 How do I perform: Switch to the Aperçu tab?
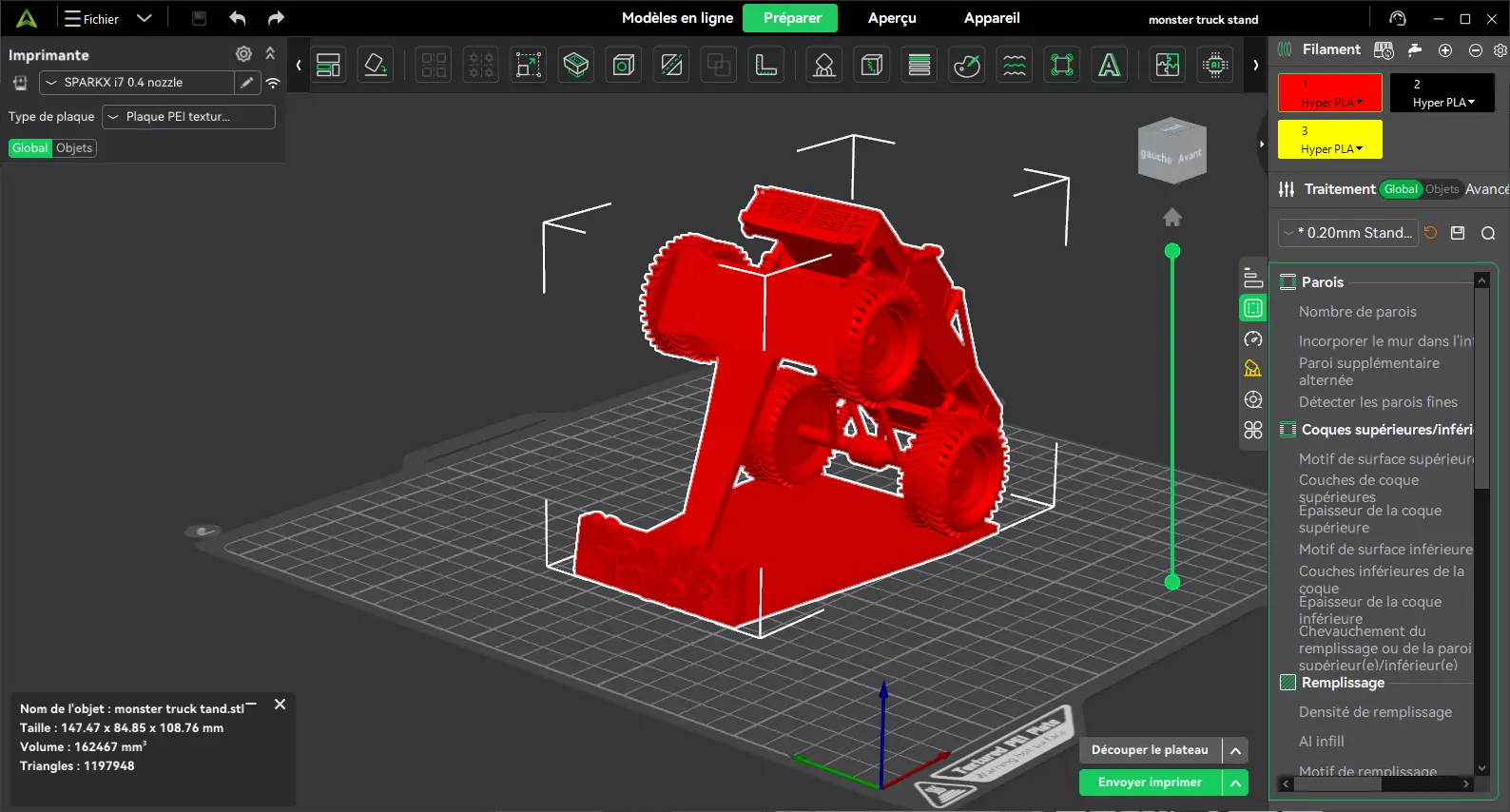(892, 18)
